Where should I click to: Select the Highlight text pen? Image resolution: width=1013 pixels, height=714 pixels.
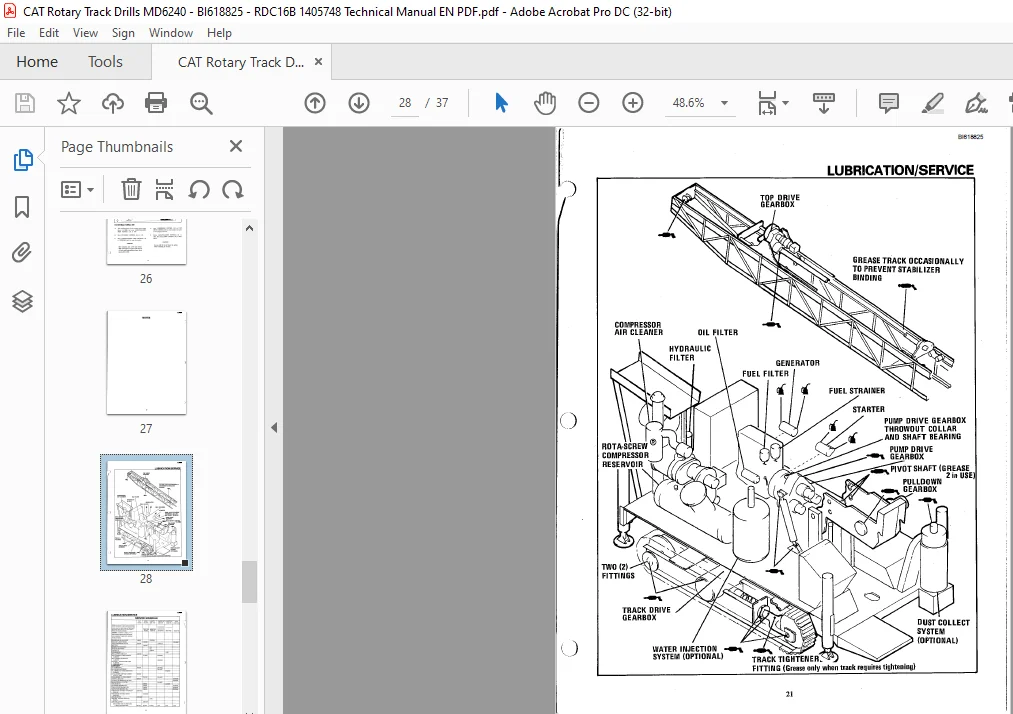(x=932, y=103)
